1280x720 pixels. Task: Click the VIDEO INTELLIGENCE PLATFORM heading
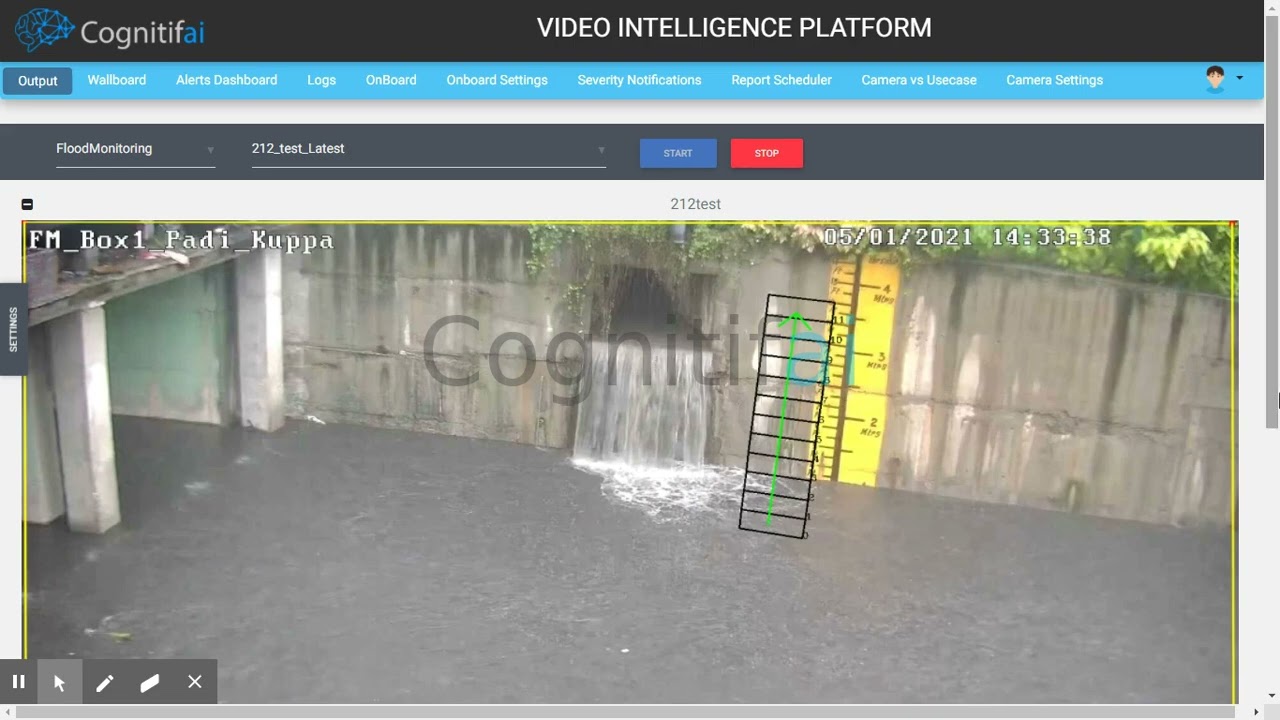[734, 28]
